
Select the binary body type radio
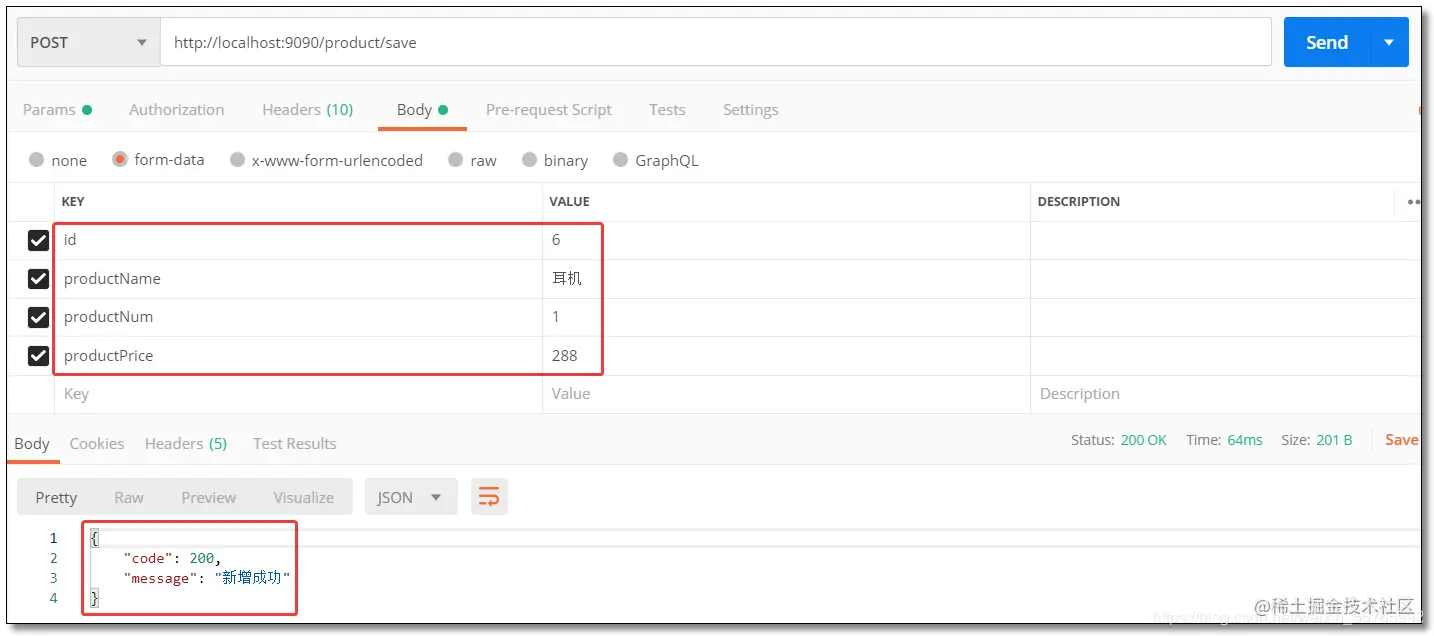529,160
